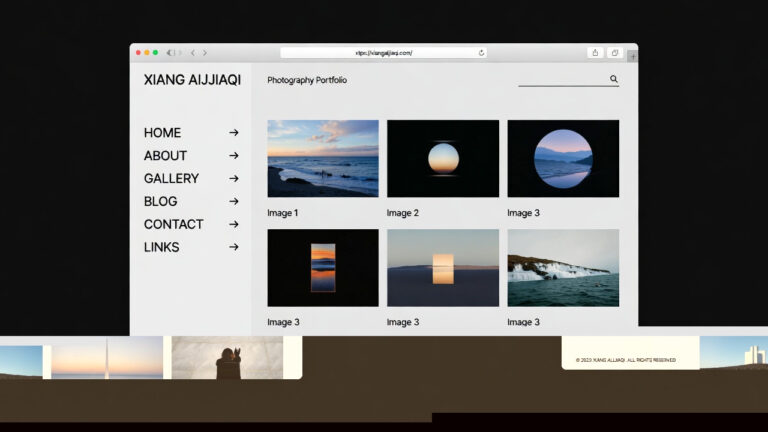Reload the page from the address bar

tap(481, 53)
